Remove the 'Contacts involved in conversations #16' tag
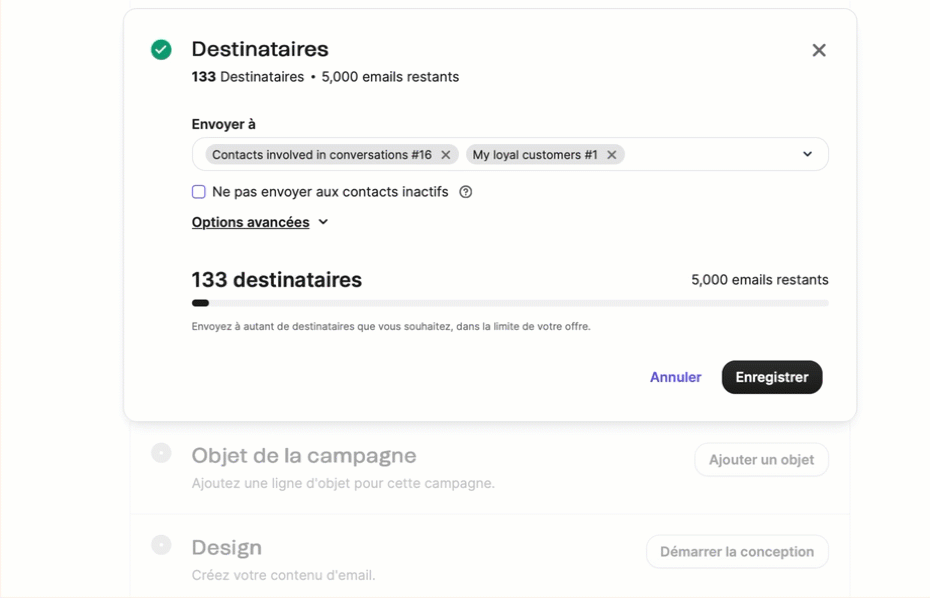This screenshot has width=930, height=598. click(x=446, y=155)
